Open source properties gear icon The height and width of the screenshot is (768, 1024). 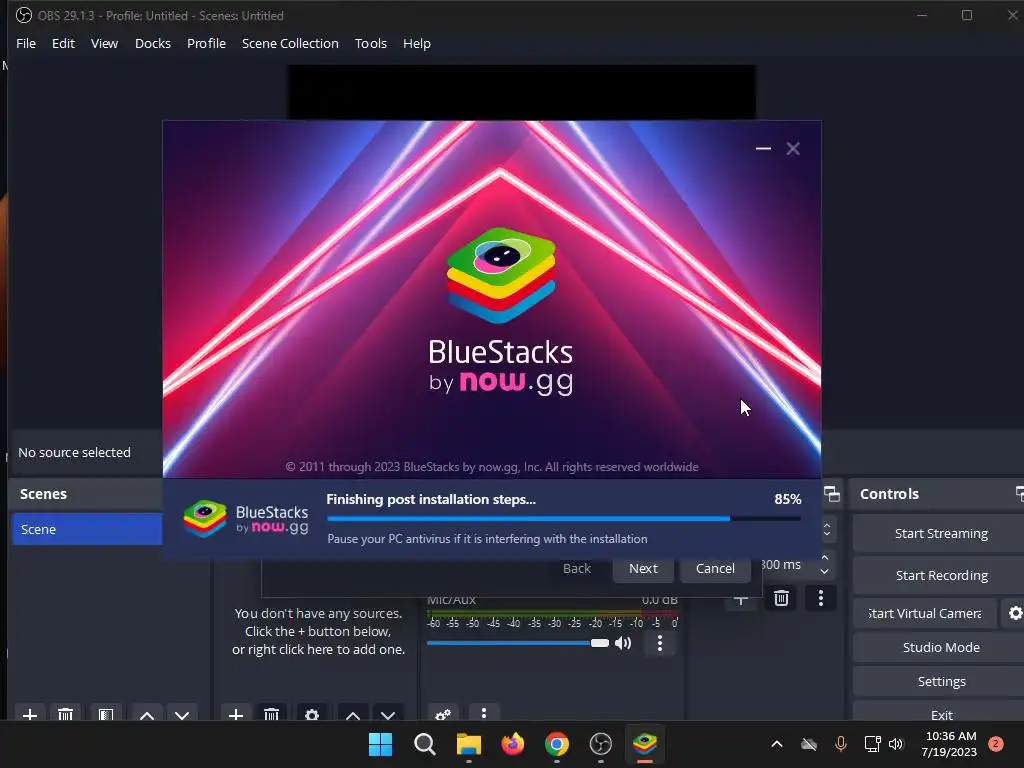pos(312,714)
